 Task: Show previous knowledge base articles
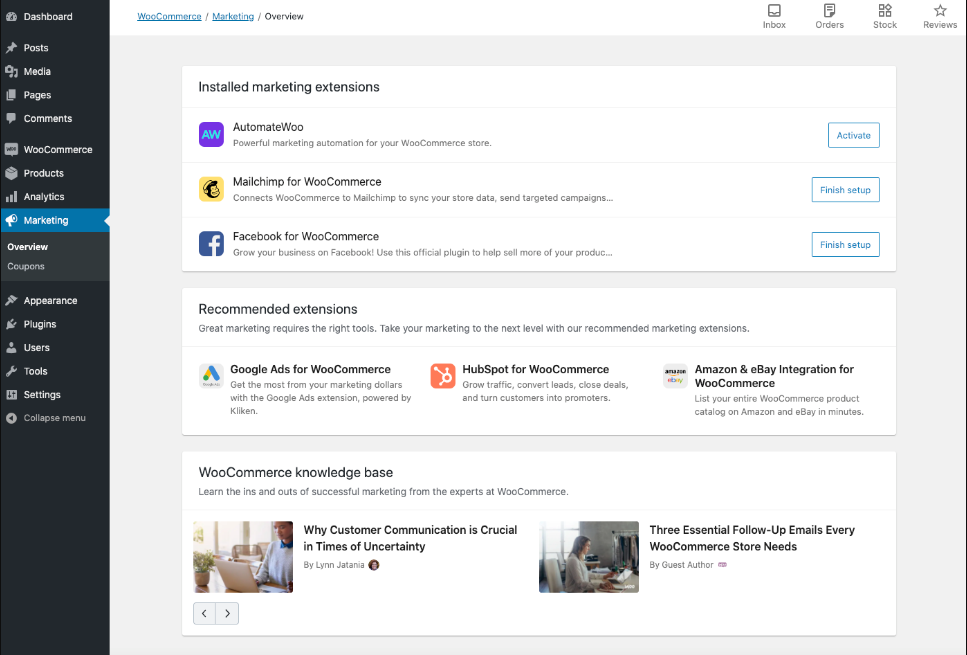[x=204, y=613]
